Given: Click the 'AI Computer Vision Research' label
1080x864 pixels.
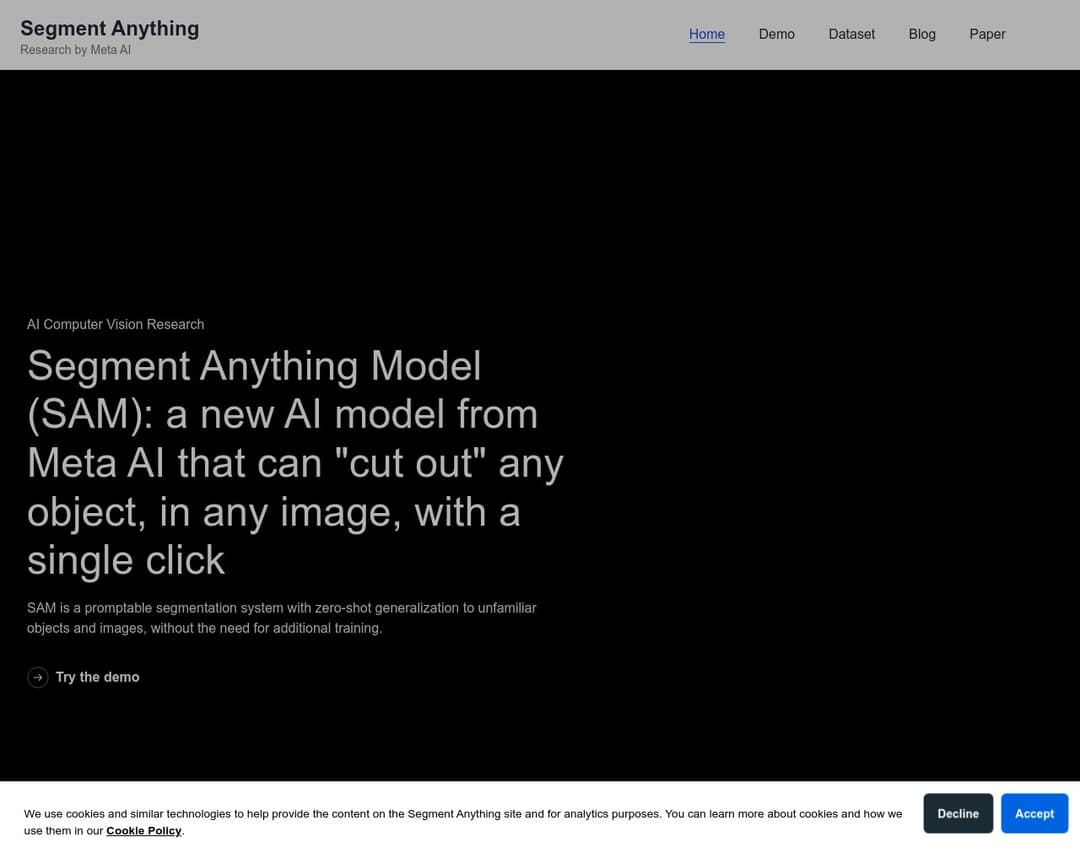Looking at the screenshot, I should (x=116, y=324).
